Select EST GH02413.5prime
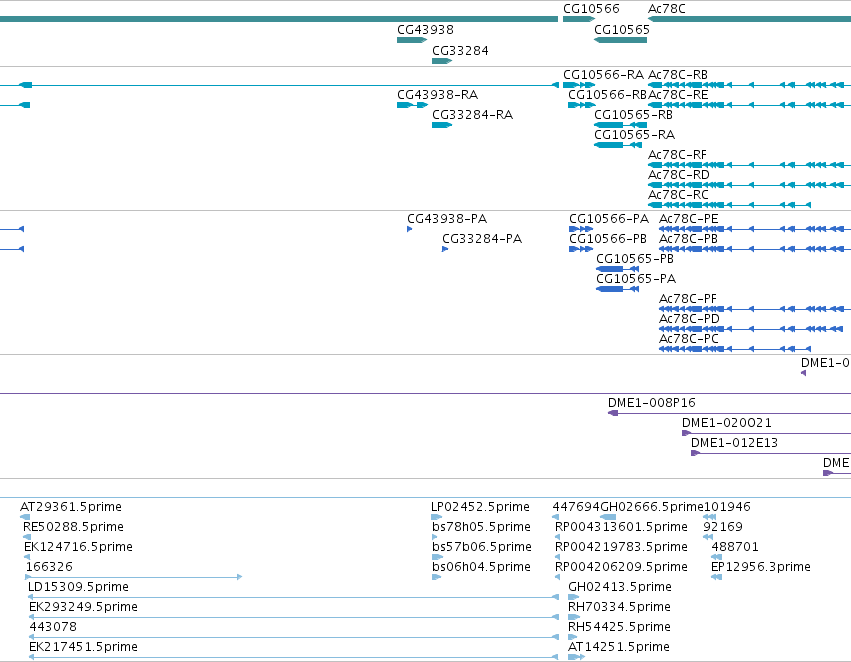The image size is (851, 662). 620,588
